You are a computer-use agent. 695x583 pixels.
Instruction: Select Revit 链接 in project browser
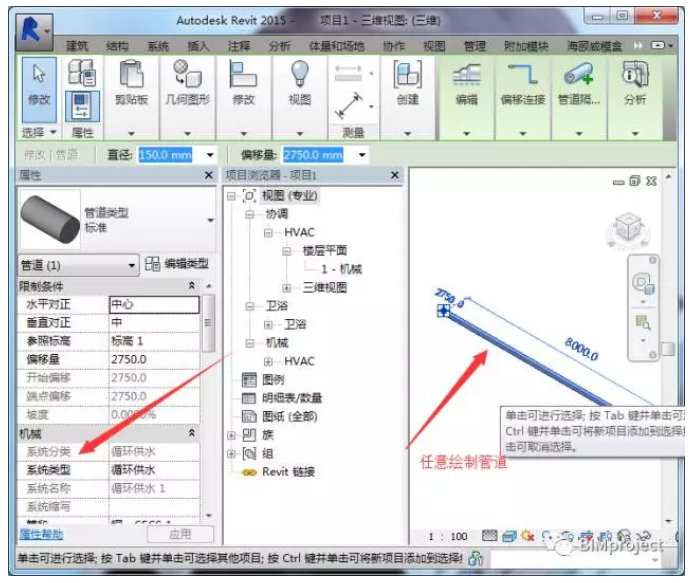coord(288,472)
